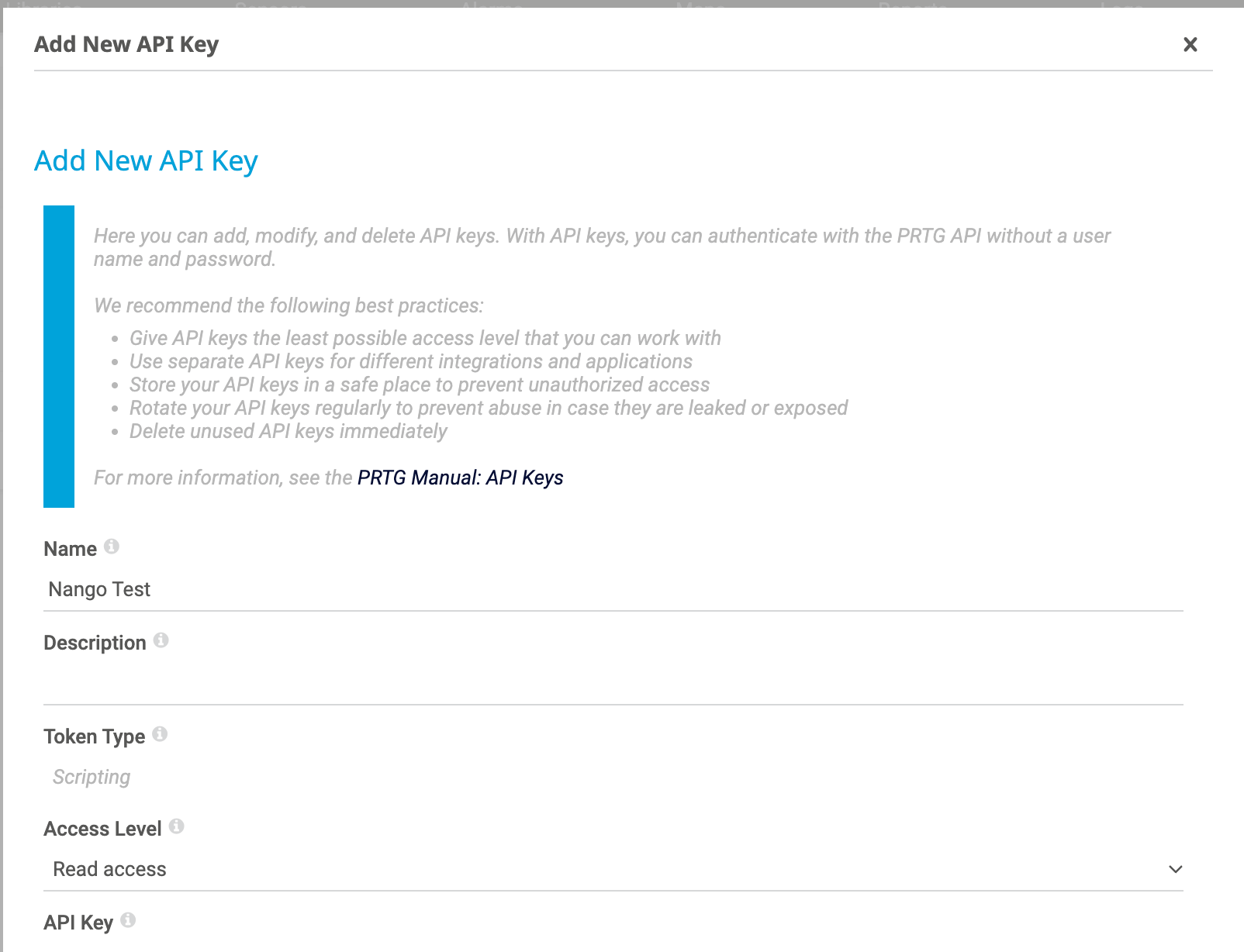The width and height of the screenshot is (1244, 952).
Task: Click the blue vertical help banner bar
Action: tap(59, 357)
